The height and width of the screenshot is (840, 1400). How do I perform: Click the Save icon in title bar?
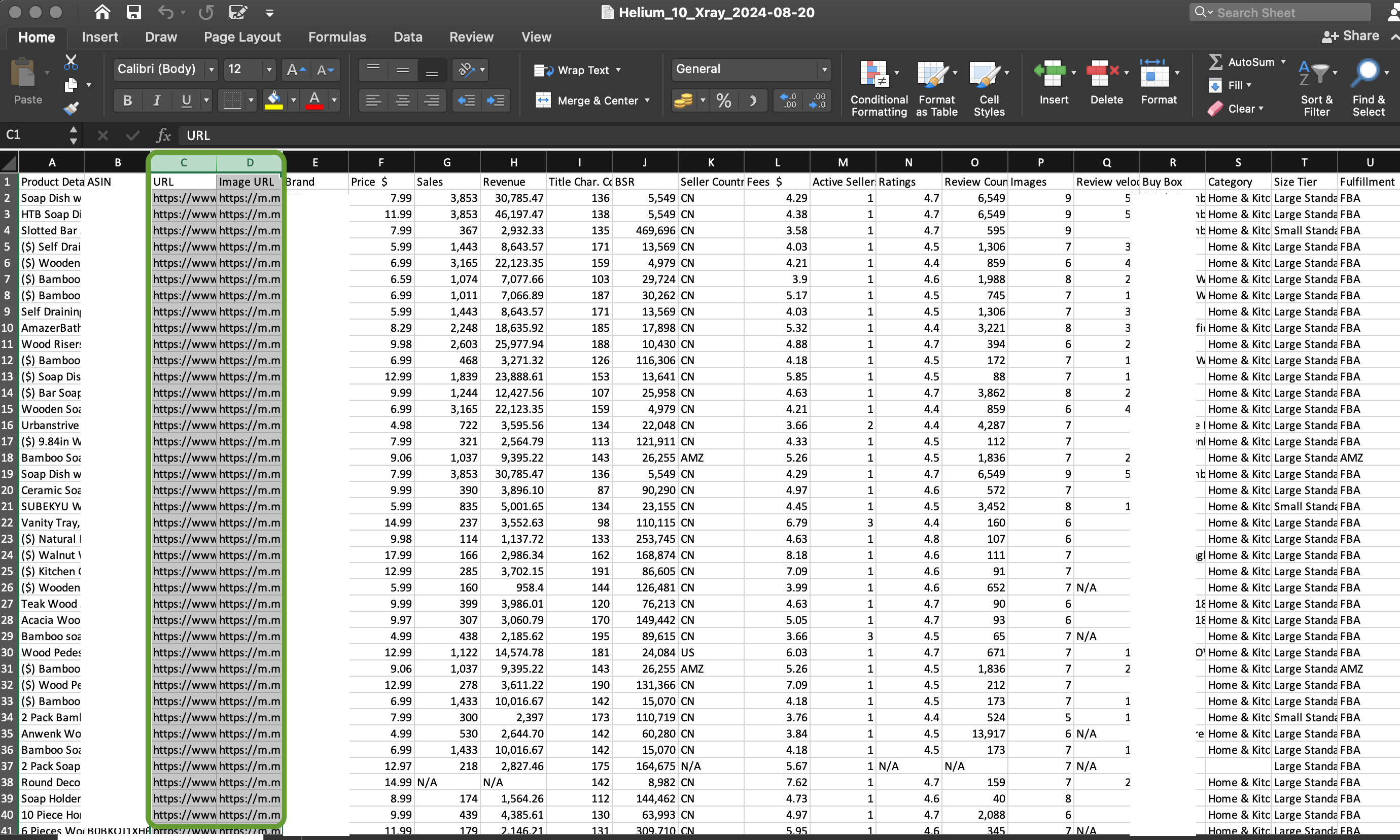click(x=133, y=12)
